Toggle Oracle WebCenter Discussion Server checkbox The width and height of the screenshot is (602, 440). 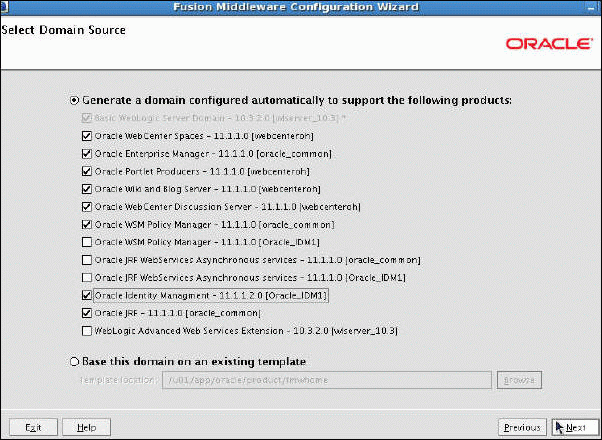pos(87,207)
